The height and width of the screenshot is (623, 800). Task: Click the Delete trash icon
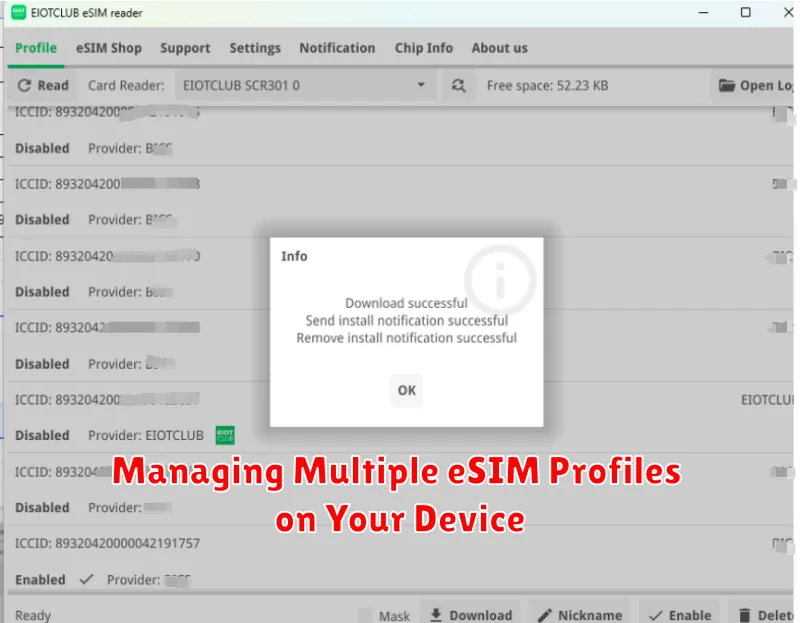coord(746,615)
